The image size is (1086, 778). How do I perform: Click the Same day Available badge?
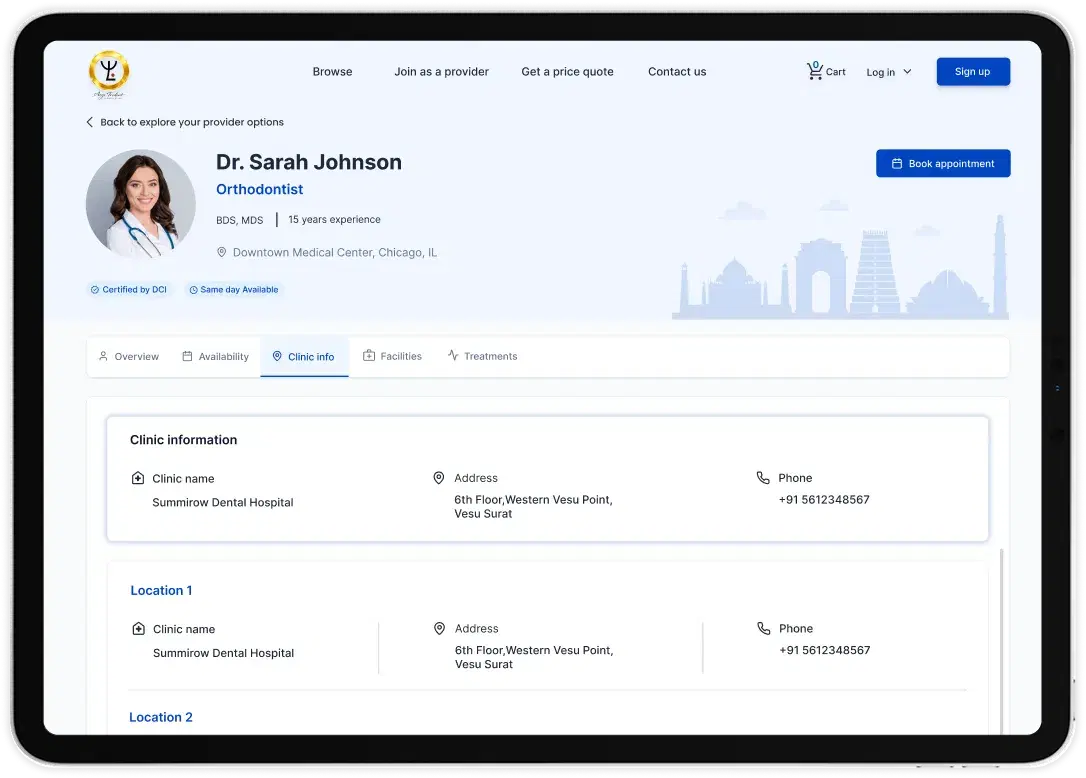coord(234,290)
